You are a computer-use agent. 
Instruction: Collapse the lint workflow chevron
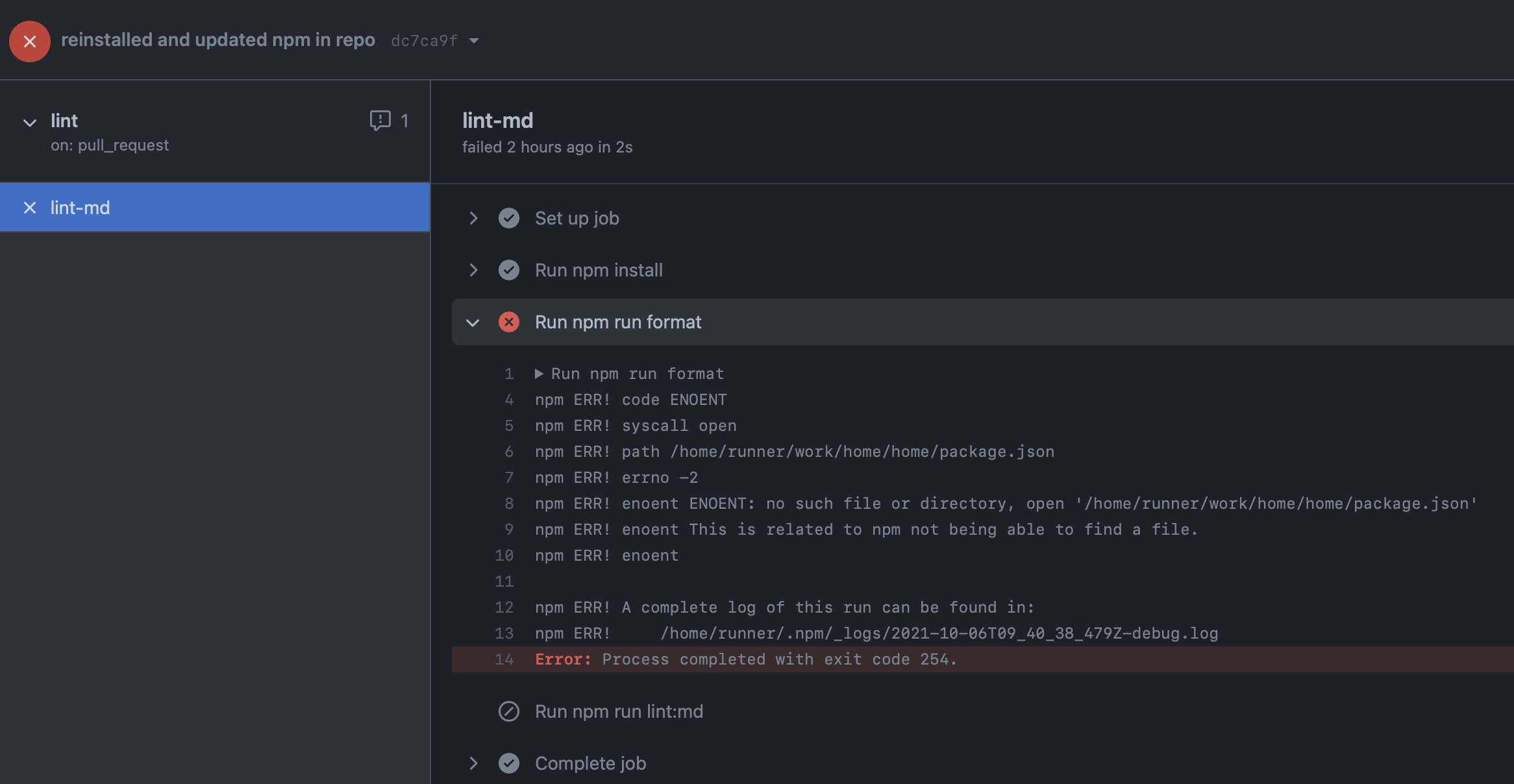pyautogui.click(x=29, y=122)
